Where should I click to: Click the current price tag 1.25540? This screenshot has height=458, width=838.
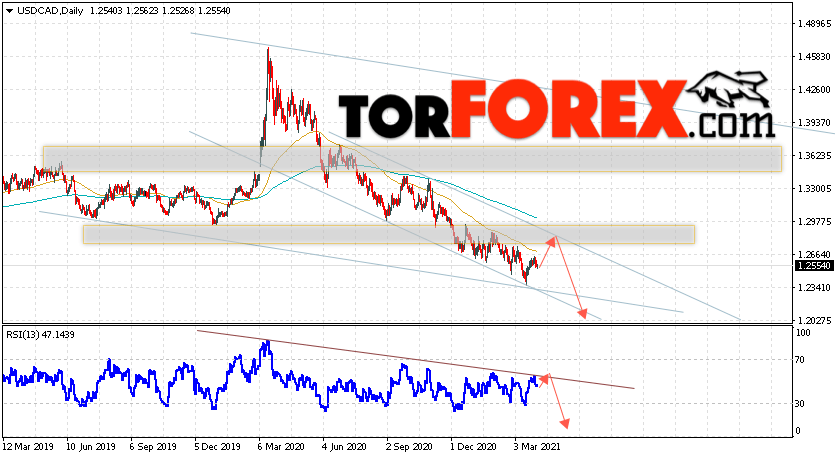tap(814, 266)
